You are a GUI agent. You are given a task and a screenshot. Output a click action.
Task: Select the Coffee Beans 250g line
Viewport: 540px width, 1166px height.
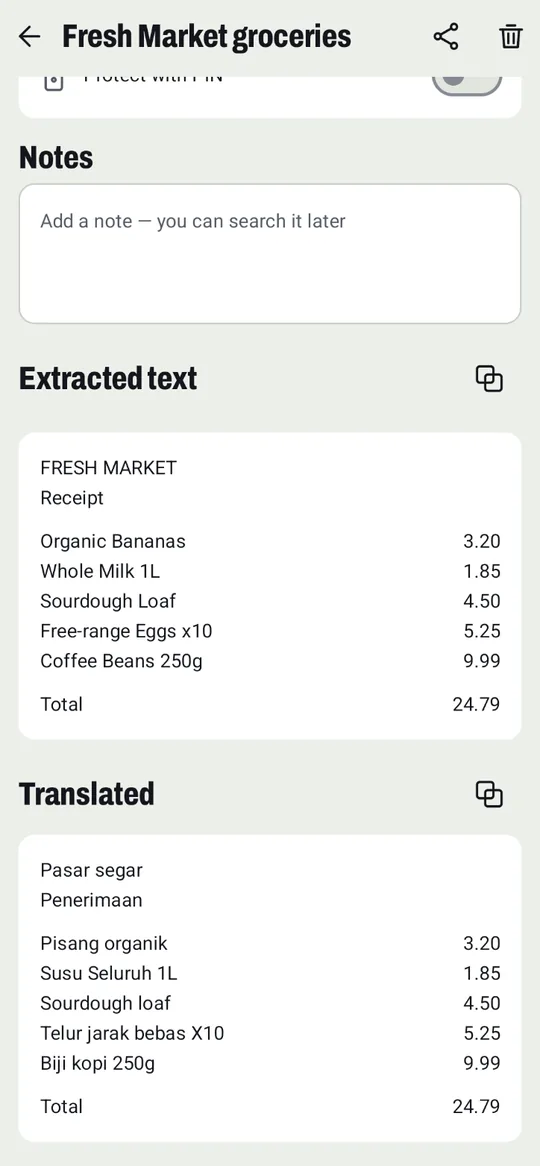[270, 661]
